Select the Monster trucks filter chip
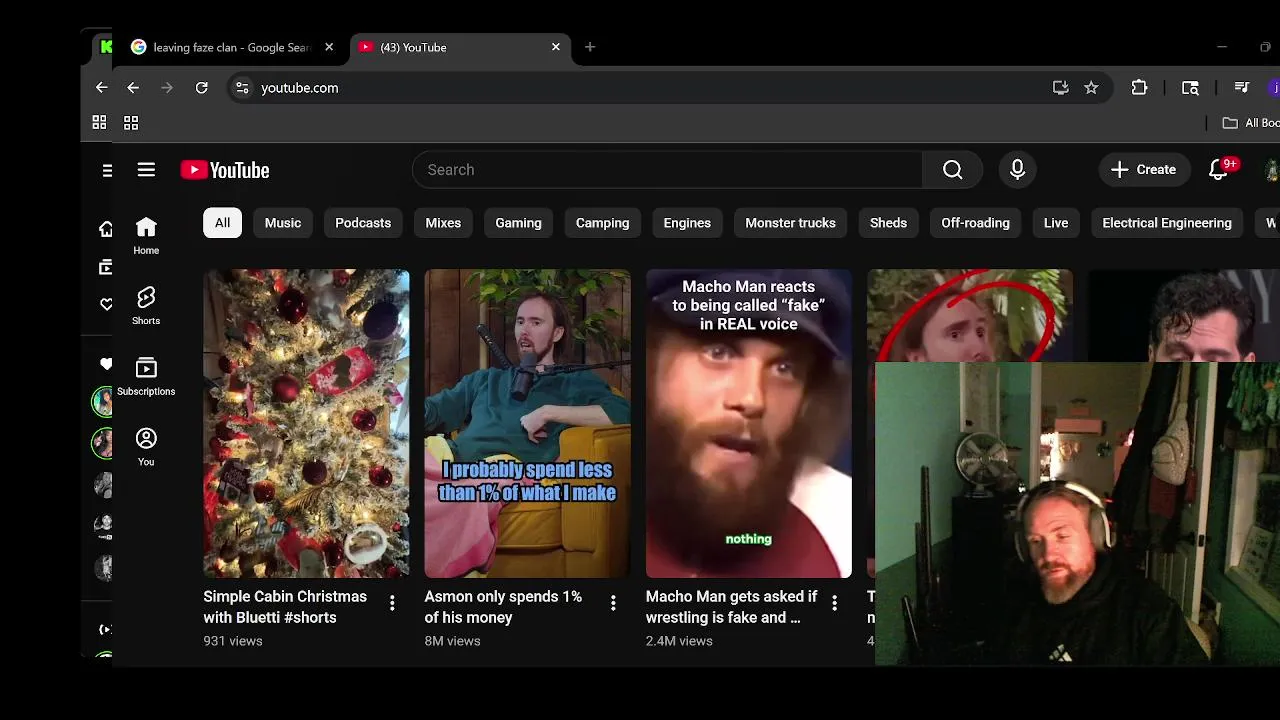The width and height of the screenshot is (1280, 720). [790, 223]
